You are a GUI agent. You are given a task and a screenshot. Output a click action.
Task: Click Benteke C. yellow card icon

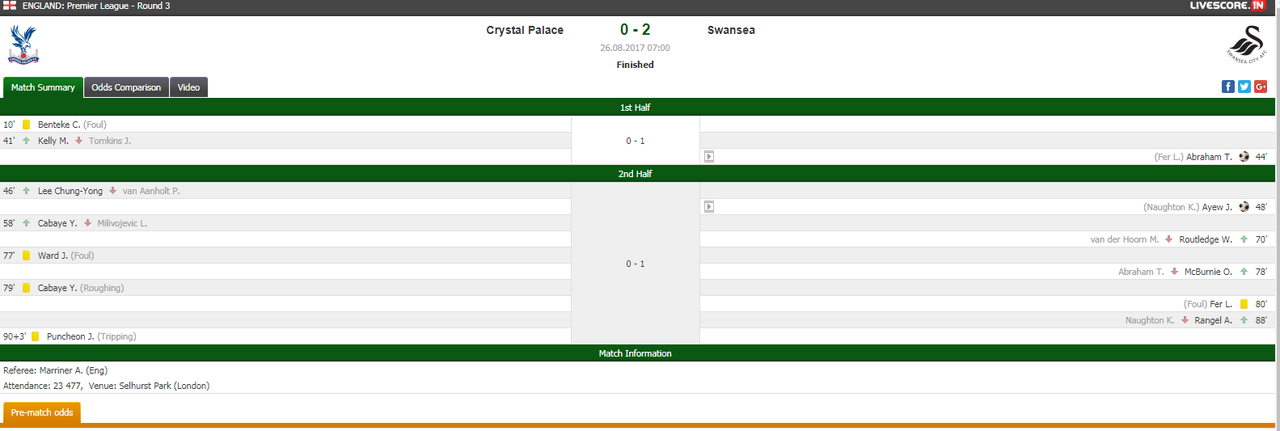pos(27,124)
